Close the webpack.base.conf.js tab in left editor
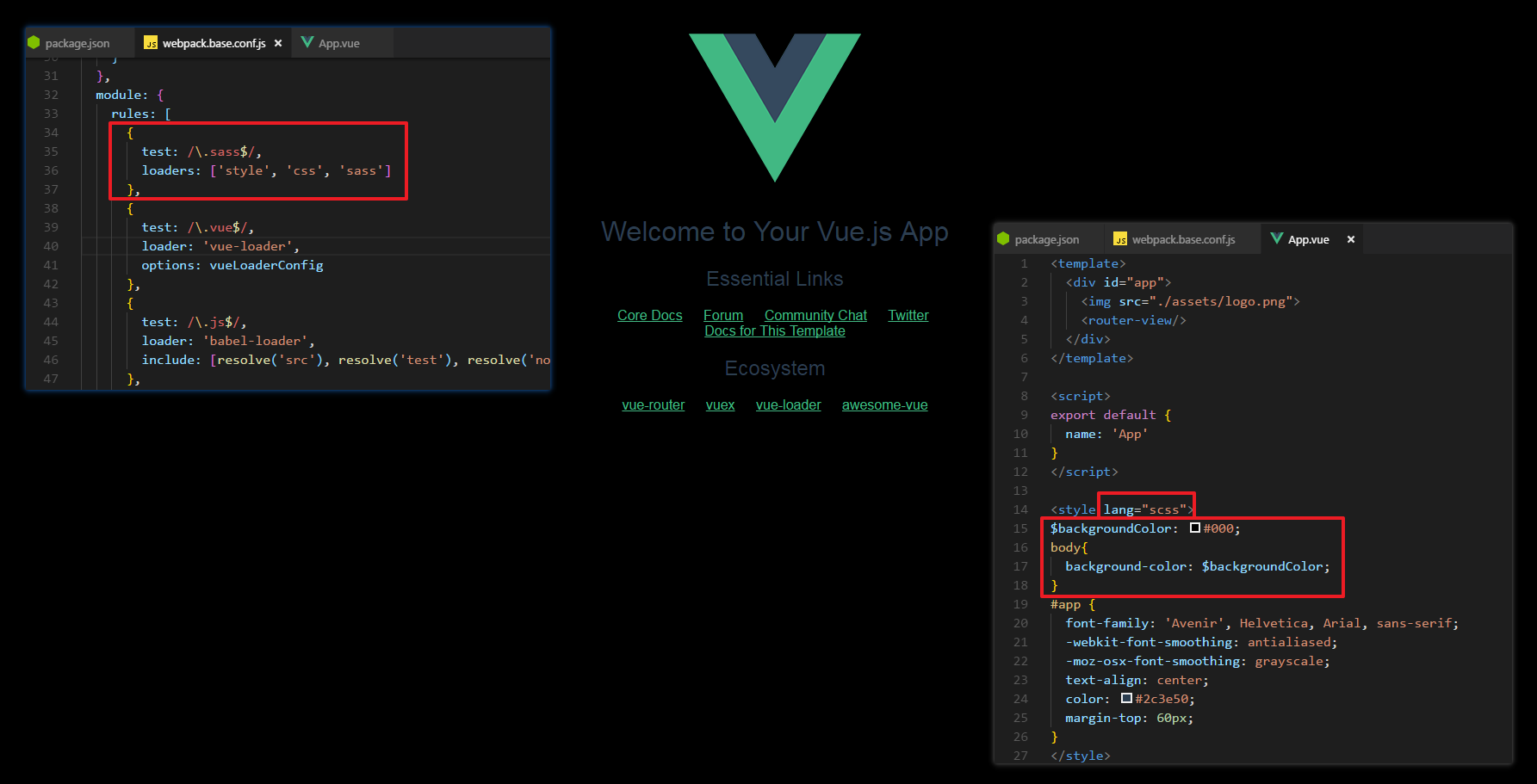1537x784 pixels. 278,43
